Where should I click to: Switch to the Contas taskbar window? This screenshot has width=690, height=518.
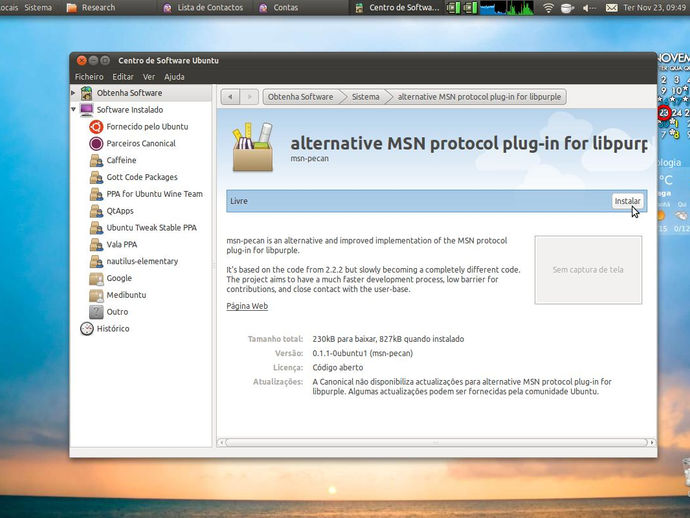[279, 7]
